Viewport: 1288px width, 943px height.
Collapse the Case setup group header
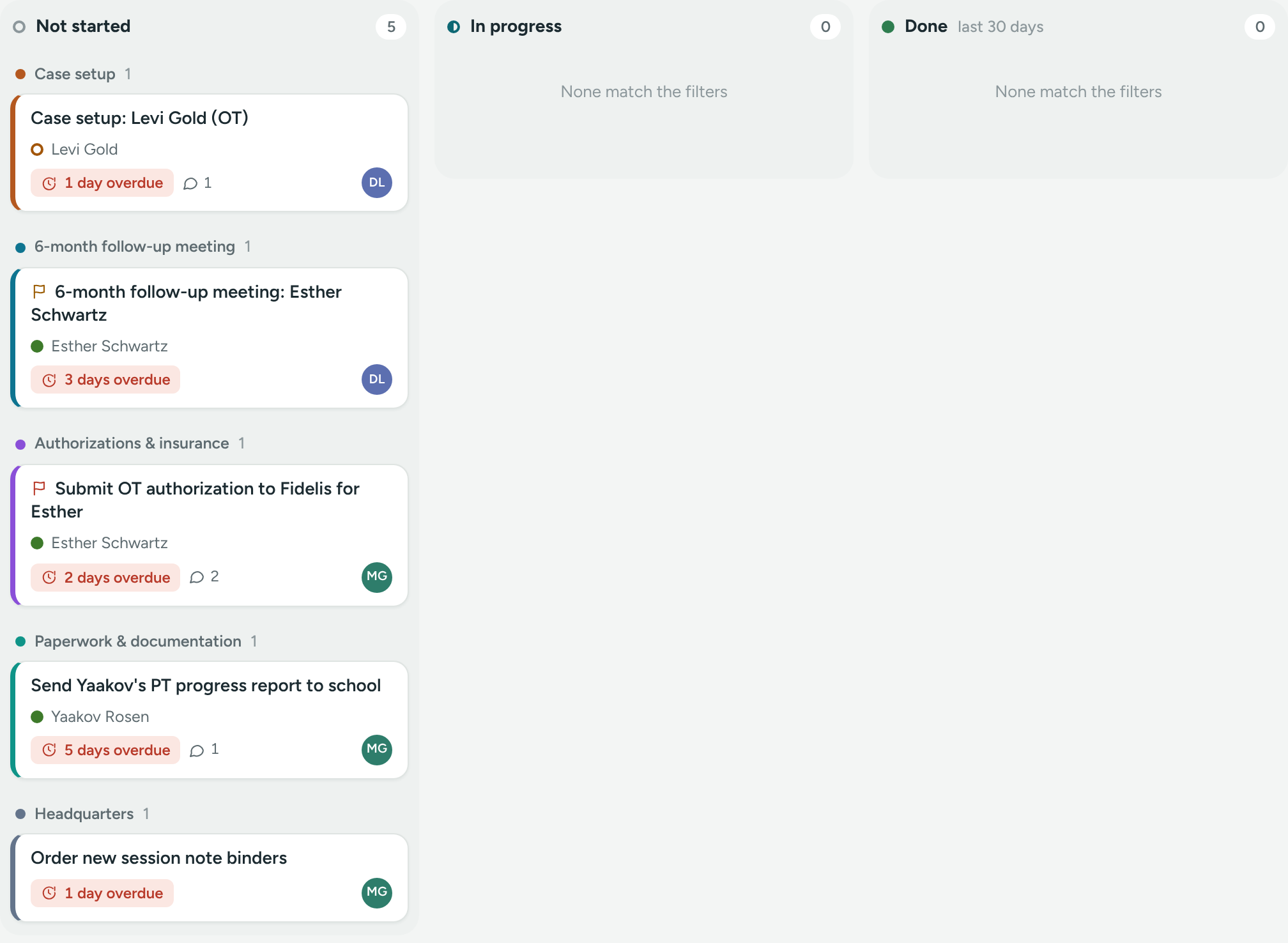tap(75, 74)
